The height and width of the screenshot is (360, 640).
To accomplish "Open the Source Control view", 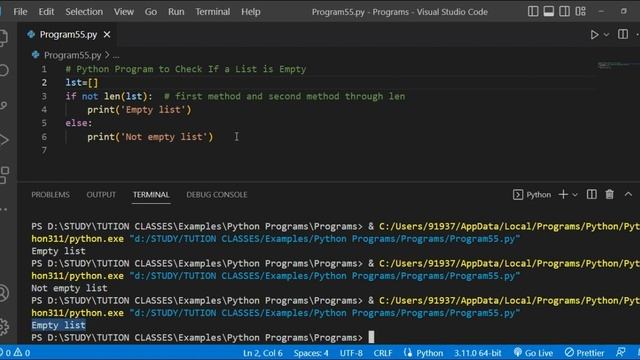I will pos(4,105).
